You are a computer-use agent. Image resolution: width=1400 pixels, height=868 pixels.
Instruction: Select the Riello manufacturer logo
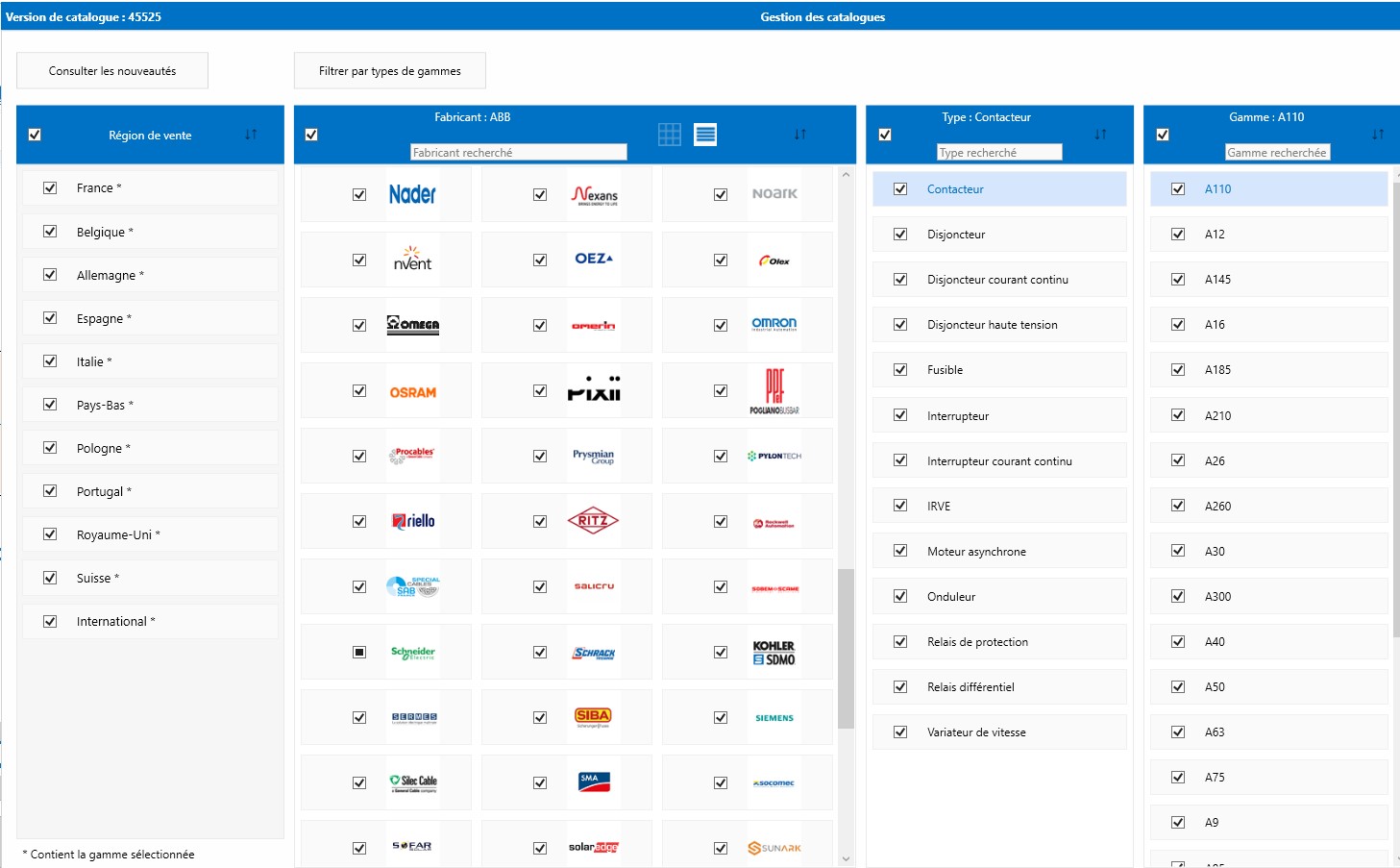point(413,521)
